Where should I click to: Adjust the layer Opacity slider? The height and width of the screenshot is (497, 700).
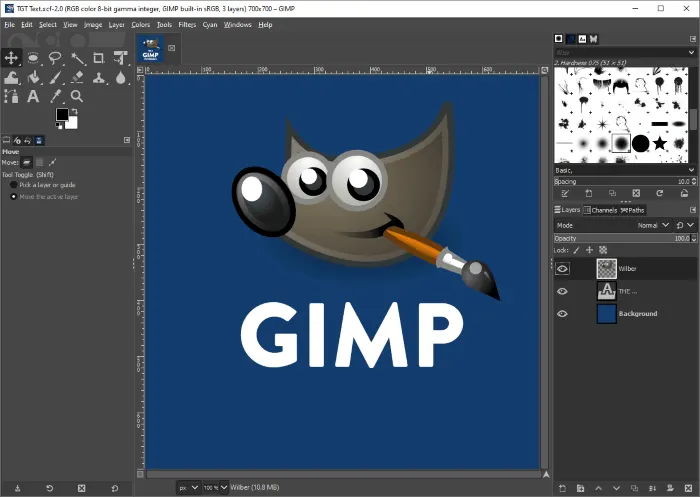[622, 238]
